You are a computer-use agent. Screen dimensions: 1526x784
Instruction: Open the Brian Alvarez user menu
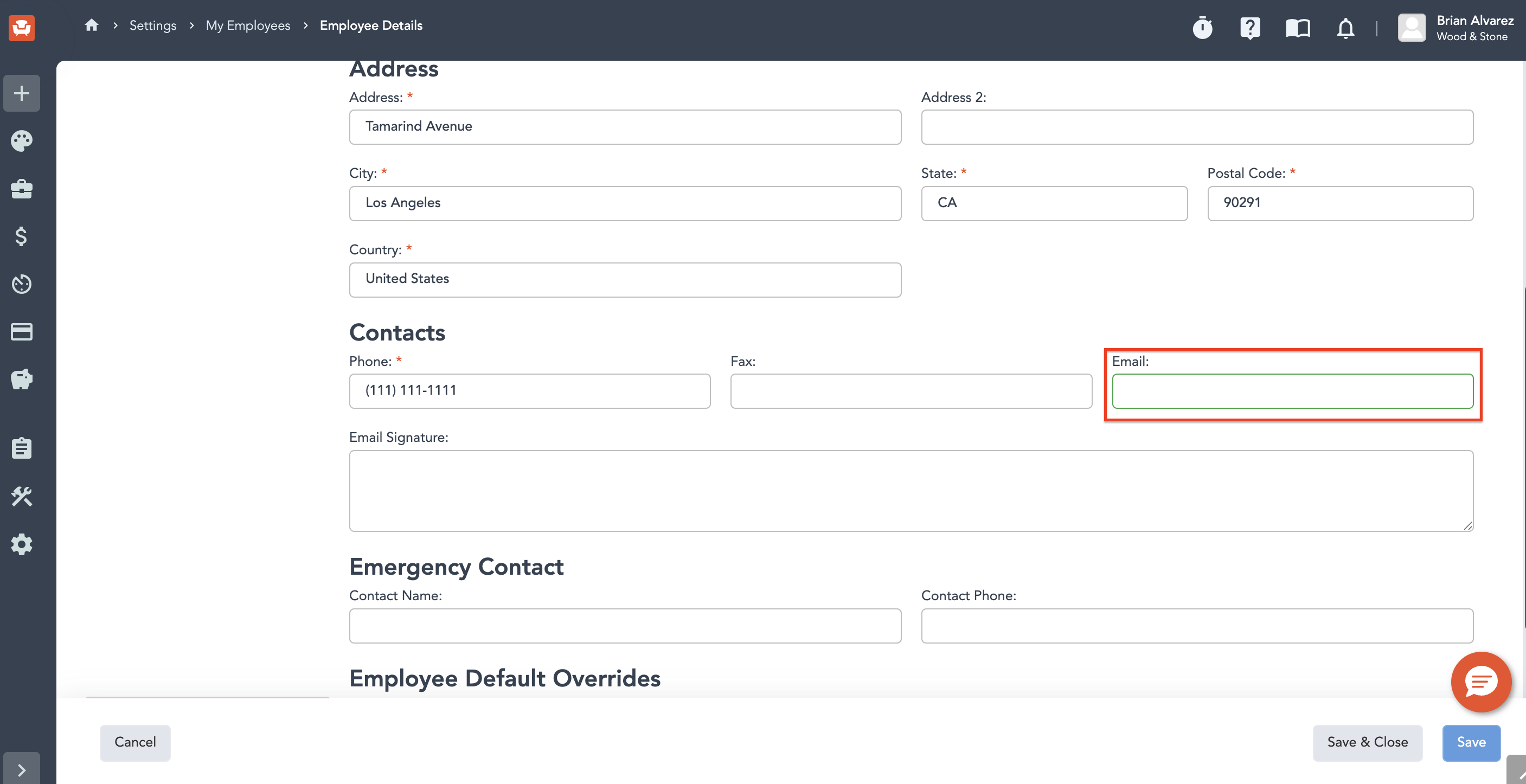[1456, 28]
